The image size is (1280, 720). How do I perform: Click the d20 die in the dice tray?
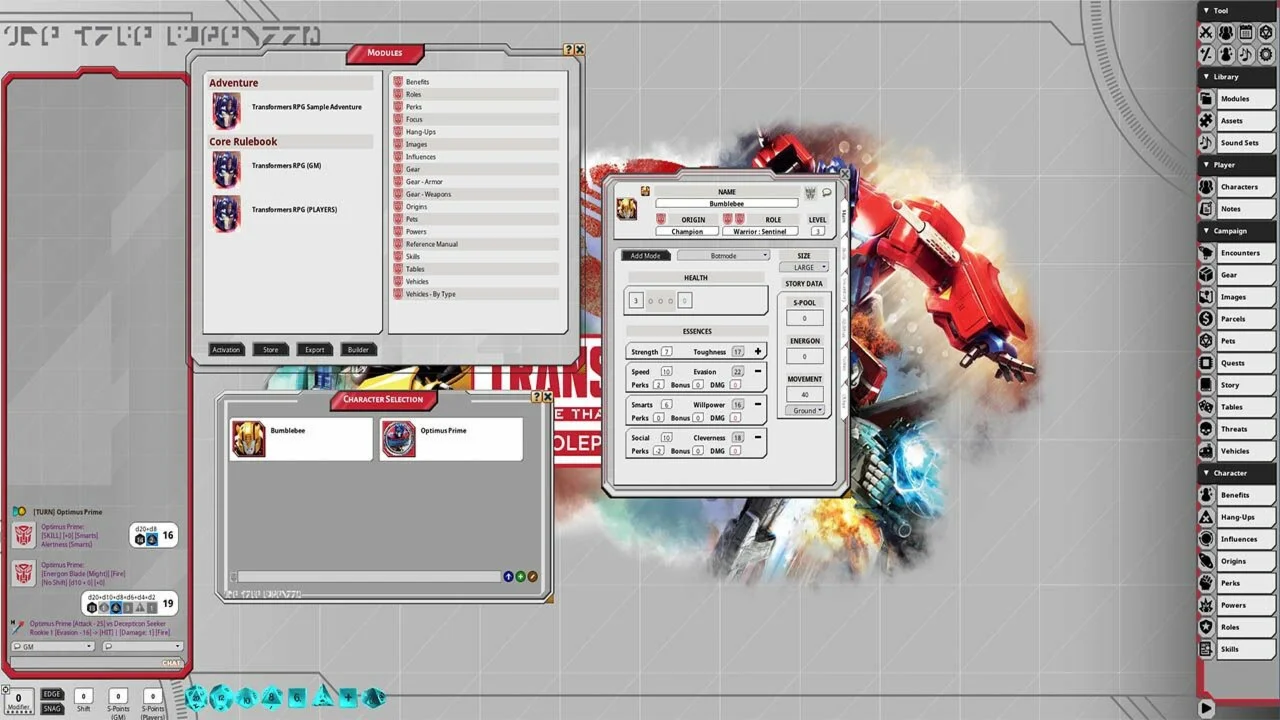point(197,697)
